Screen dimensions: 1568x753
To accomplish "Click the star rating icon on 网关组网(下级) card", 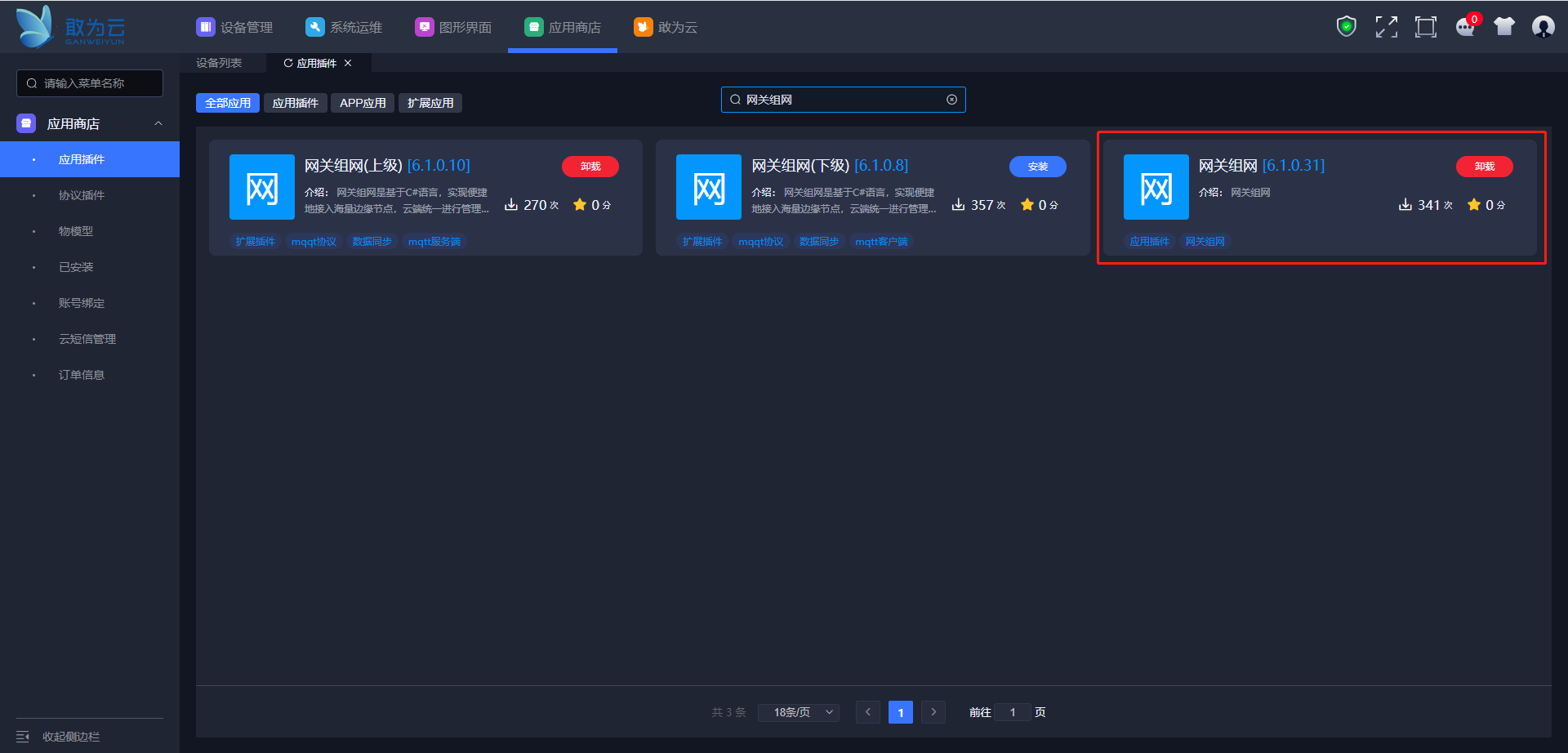I will click(x=1027, y=204).
